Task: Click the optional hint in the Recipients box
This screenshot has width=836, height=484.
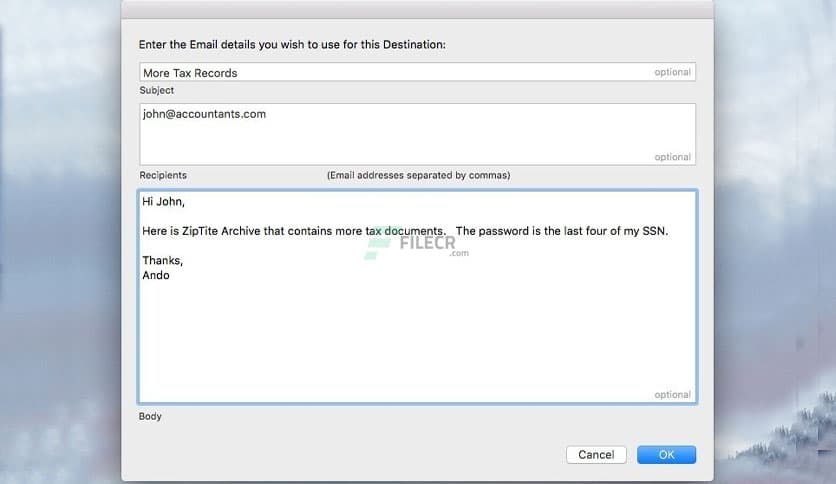Action: point(672,157)
